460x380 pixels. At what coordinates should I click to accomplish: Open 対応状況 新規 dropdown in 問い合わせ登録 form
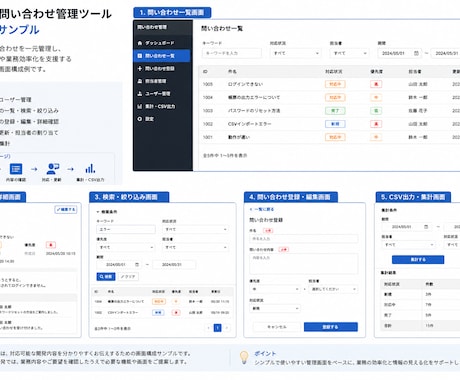[275, 308]
